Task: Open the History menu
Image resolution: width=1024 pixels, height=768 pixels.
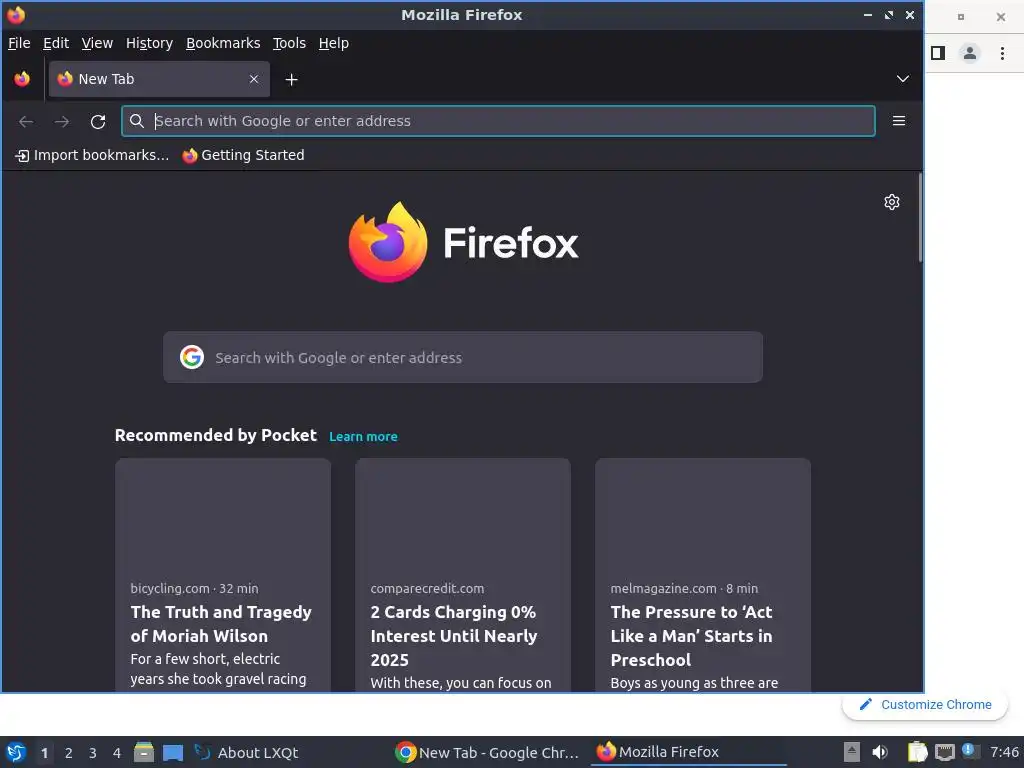Action: pos(149,43)
